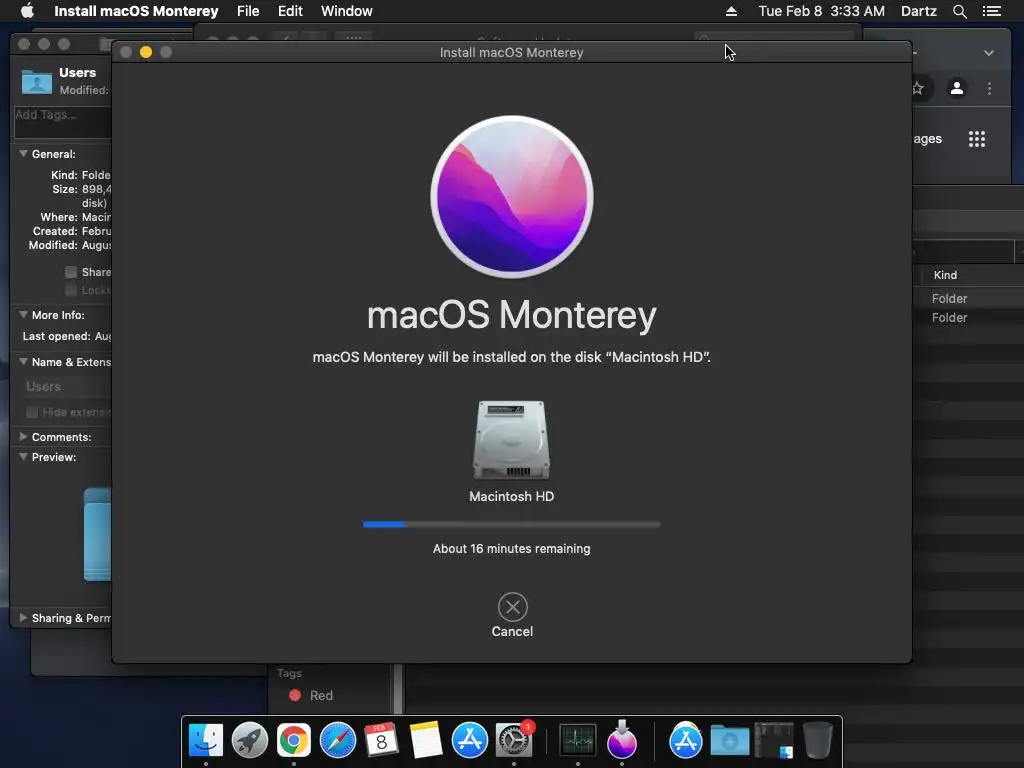
Task: Open the Edit menu
Action: [x=290, y=11]
